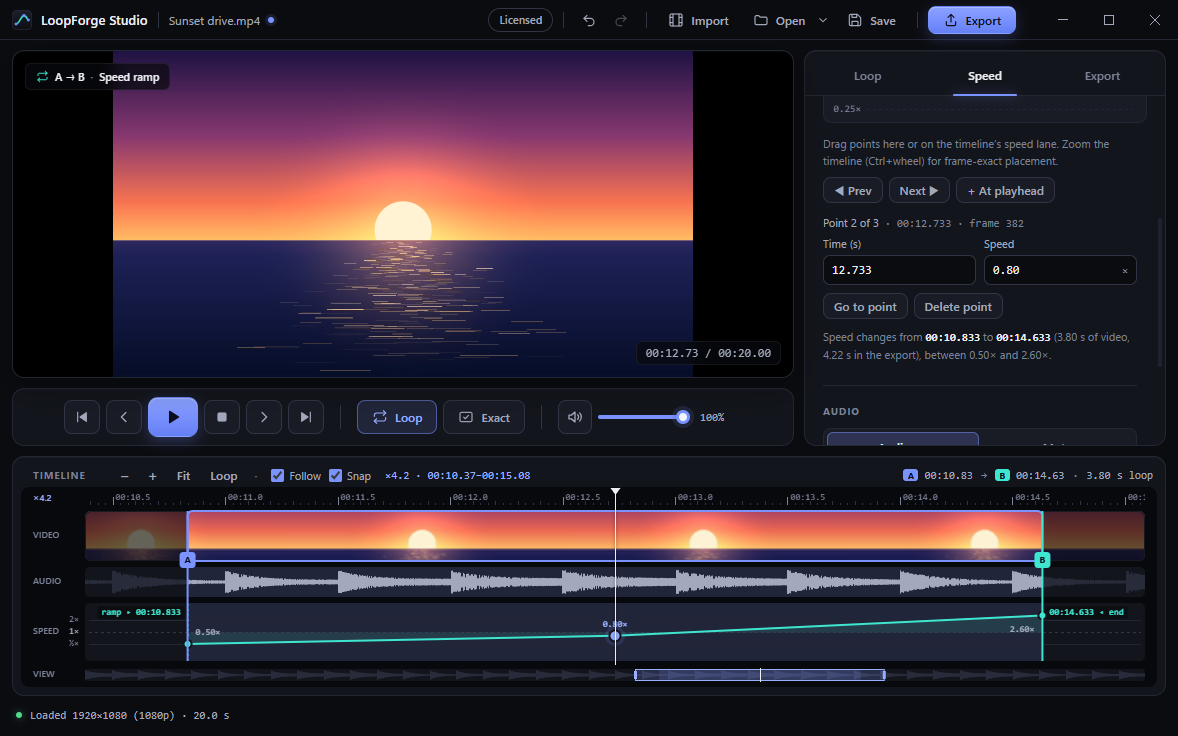Click the view range bar in VIEW lane
The height and width of the screenshot is (736, 1178).
(x=760, y=674)
